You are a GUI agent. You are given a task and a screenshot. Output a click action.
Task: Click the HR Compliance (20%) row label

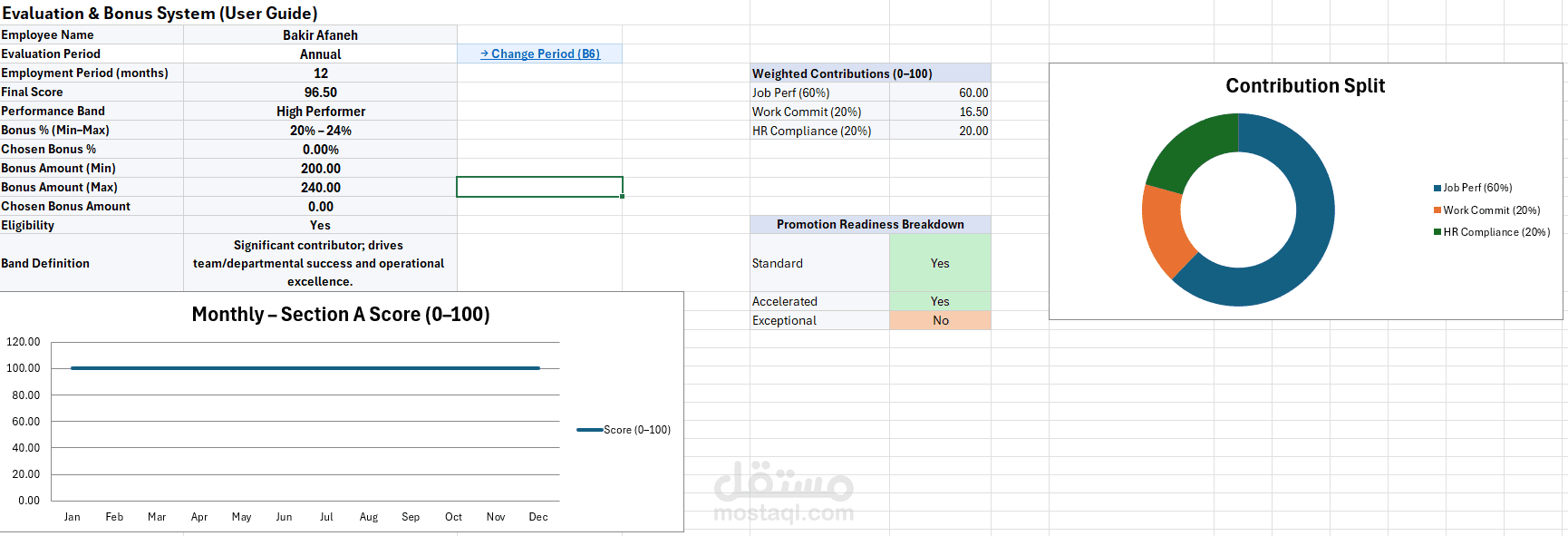819,131
